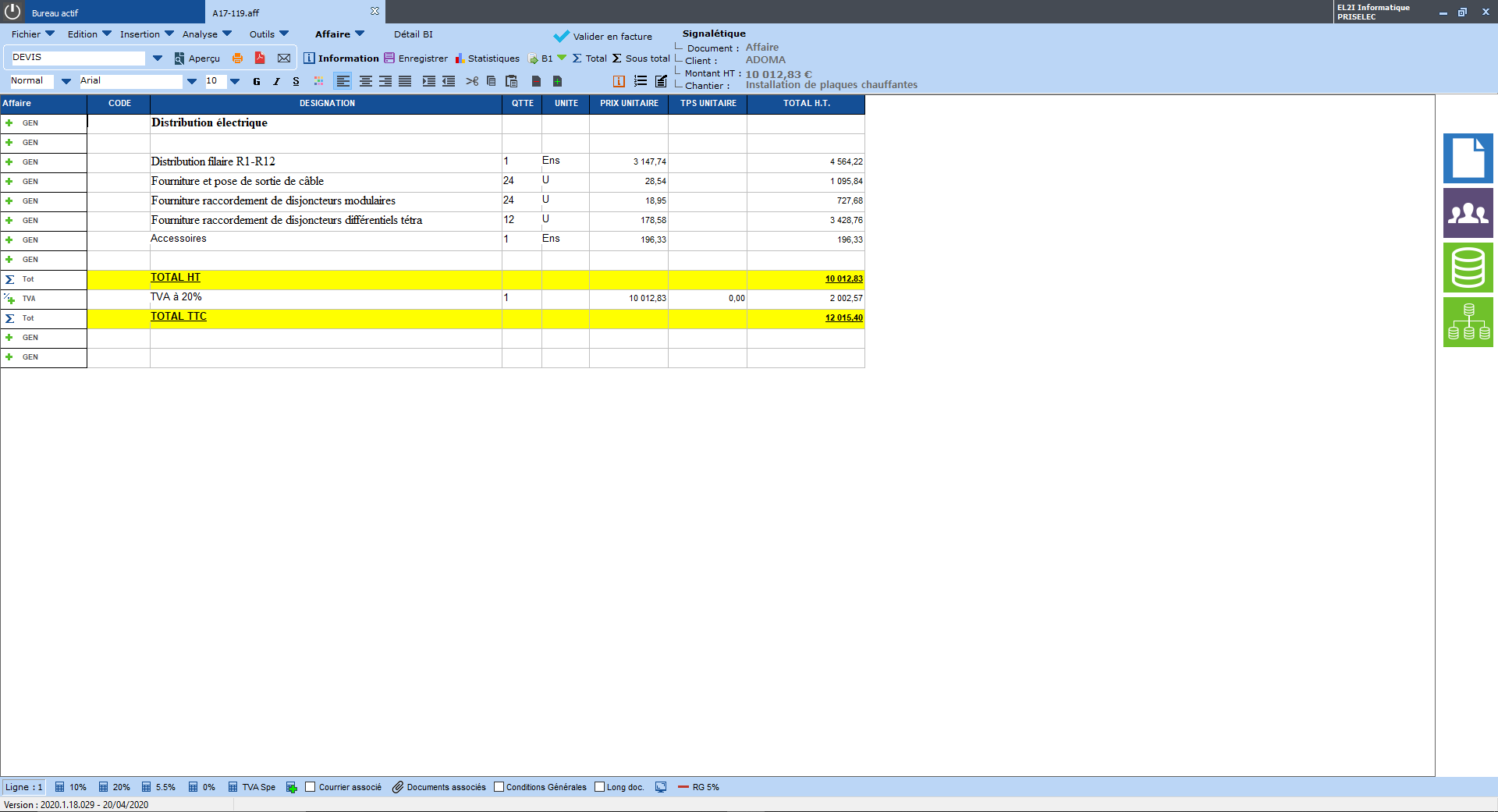
Task: Open the Edition menu
Action: pyautogui.click(x=89, y=34)
